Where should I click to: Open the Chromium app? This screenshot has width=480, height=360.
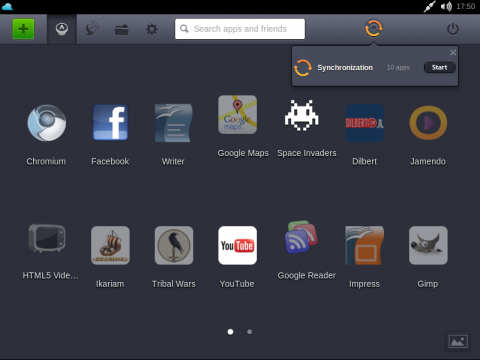[x=47, y=123]
